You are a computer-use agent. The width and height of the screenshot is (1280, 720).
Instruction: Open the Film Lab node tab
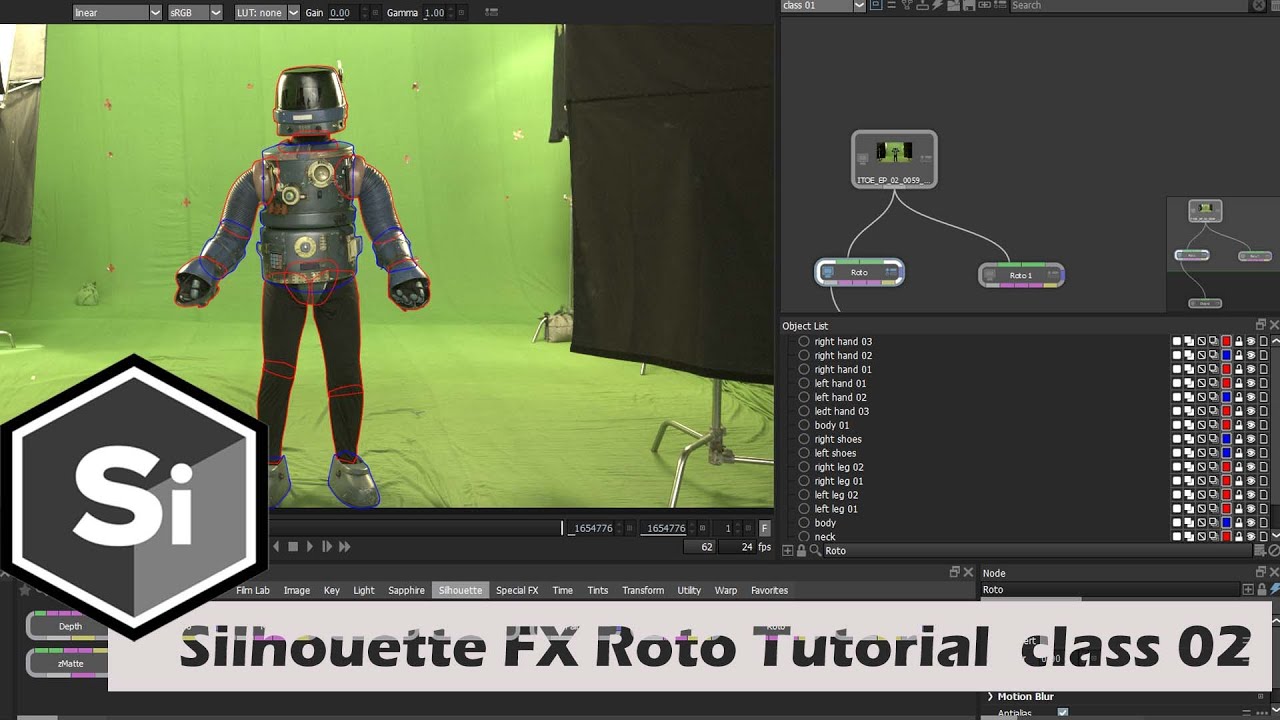tap(253, 590)
